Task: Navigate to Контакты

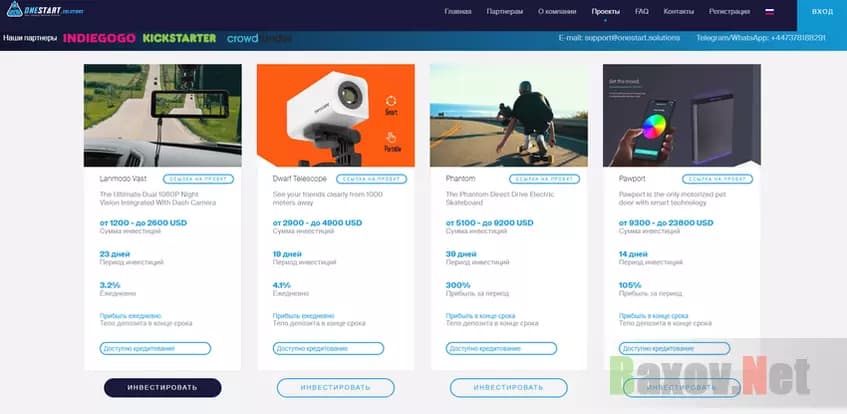Action: click(x=678, y=11)
